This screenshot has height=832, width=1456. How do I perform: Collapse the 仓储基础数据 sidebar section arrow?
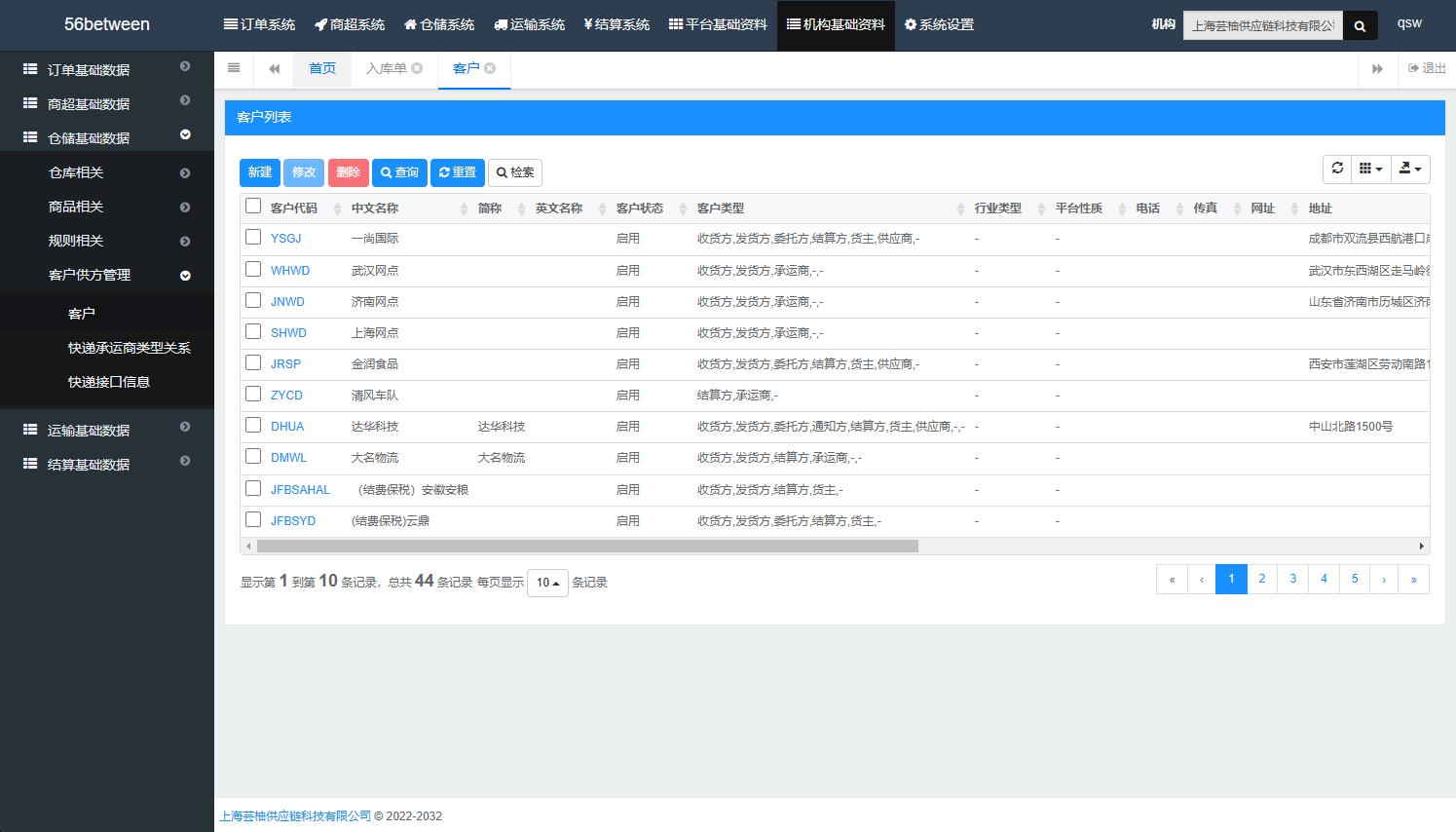pos(185,134)
